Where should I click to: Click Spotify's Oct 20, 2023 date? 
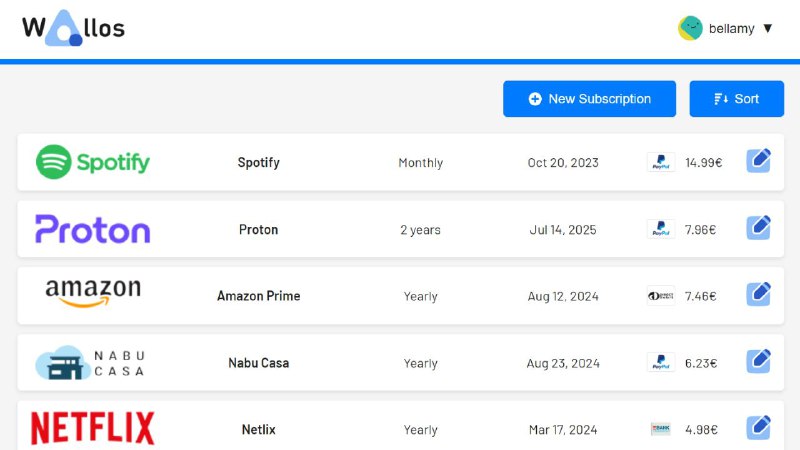(x=563, y=163)
